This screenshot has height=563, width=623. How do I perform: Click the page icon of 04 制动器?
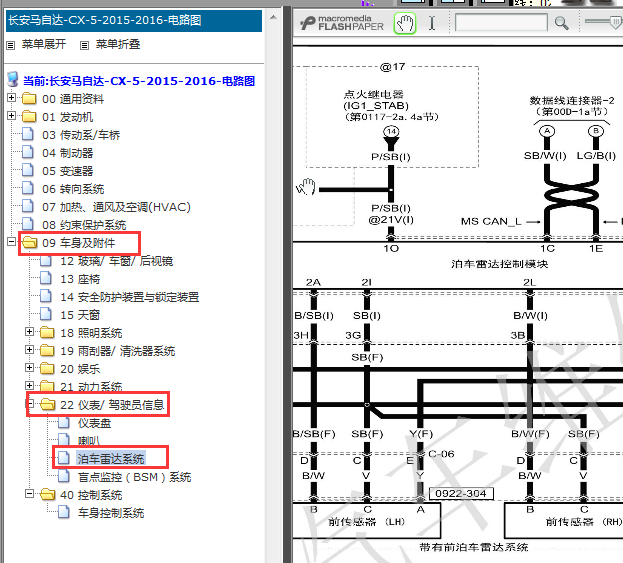click(28, 152)
